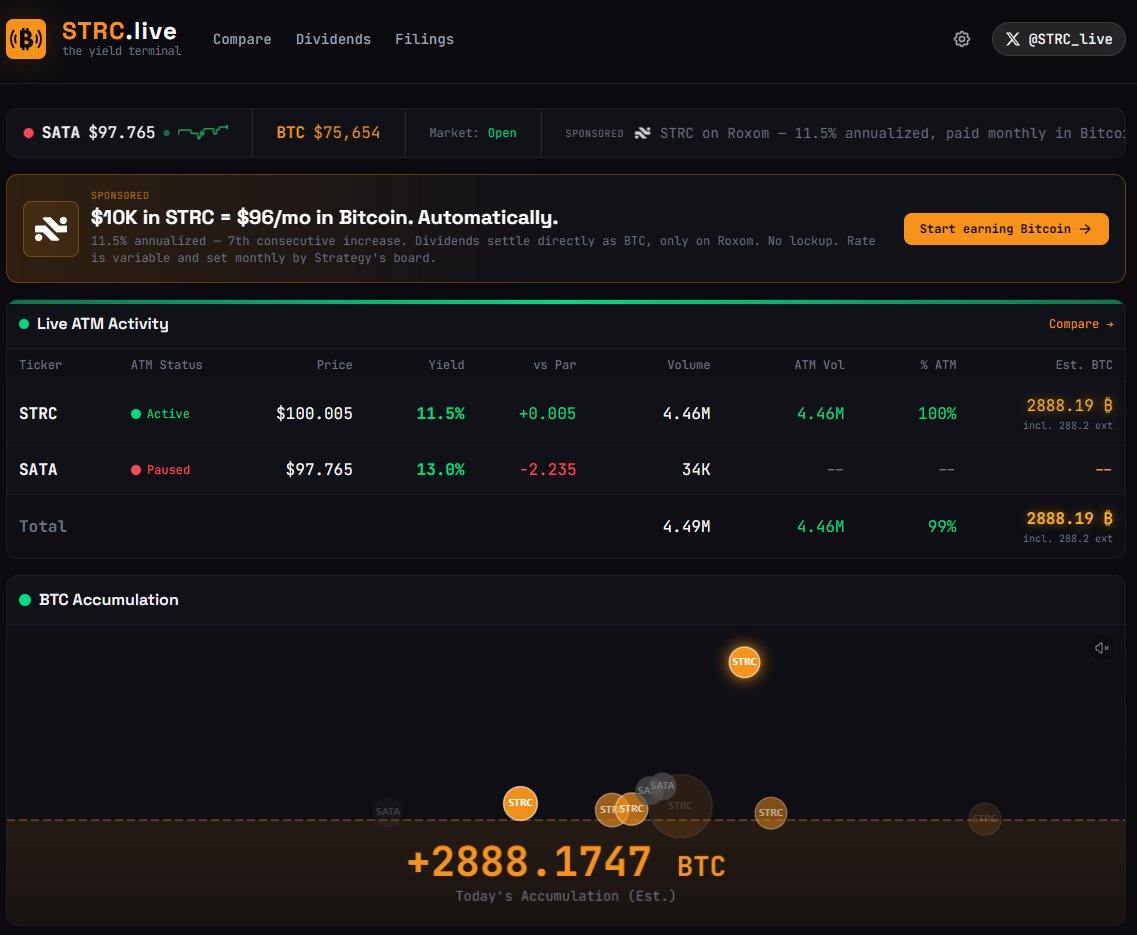Image resolution: width=1137 pixels, height=935 pixels.
Task: Click the SATA ticker row name
Action: (38, 469)
